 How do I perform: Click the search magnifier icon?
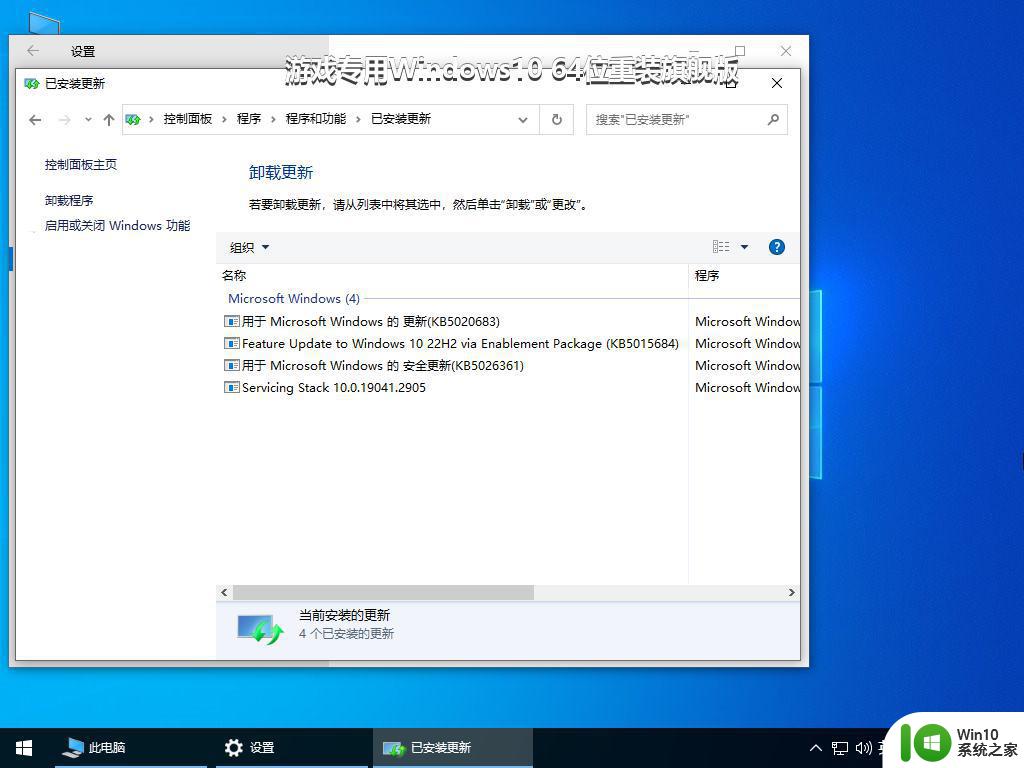[773, 119]
